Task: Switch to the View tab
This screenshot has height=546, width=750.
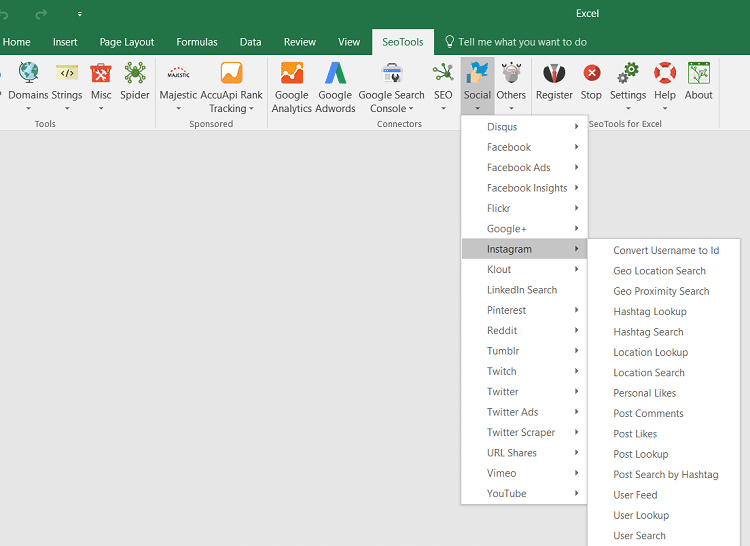Action: pyautogui.click(x=349, y=42)
